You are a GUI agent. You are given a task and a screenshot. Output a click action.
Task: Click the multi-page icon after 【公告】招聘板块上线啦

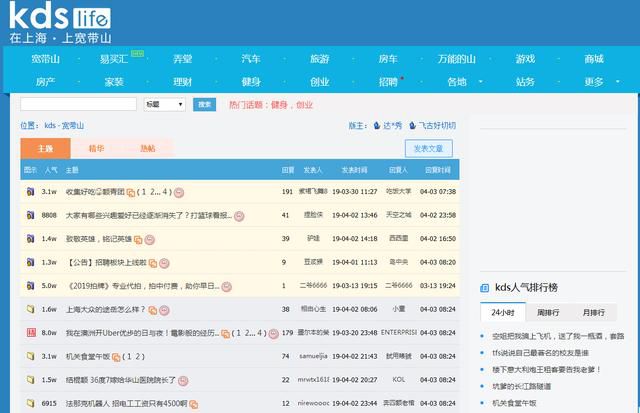pyautogui.click(x=153, y=263)
